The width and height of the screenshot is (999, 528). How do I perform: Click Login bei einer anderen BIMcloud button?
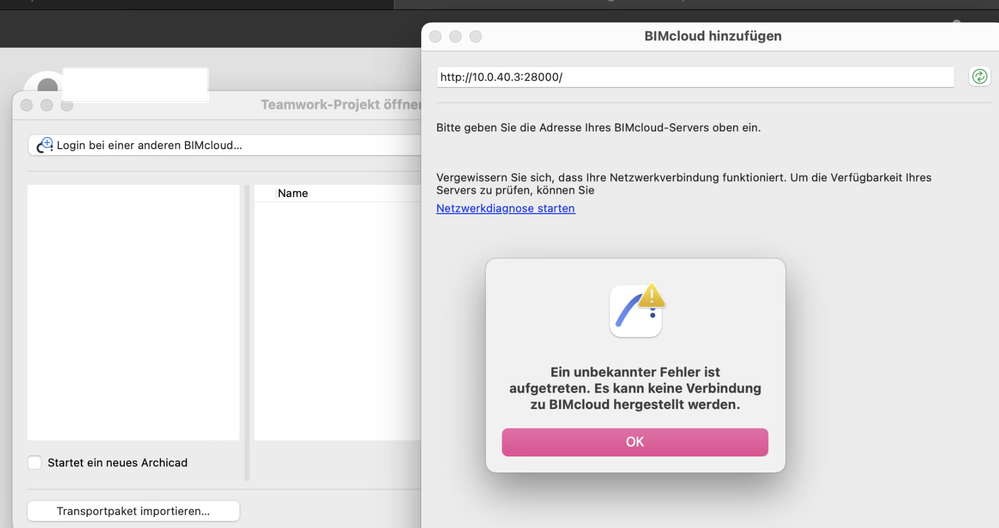pyautogui.click(x=224, y=145)
